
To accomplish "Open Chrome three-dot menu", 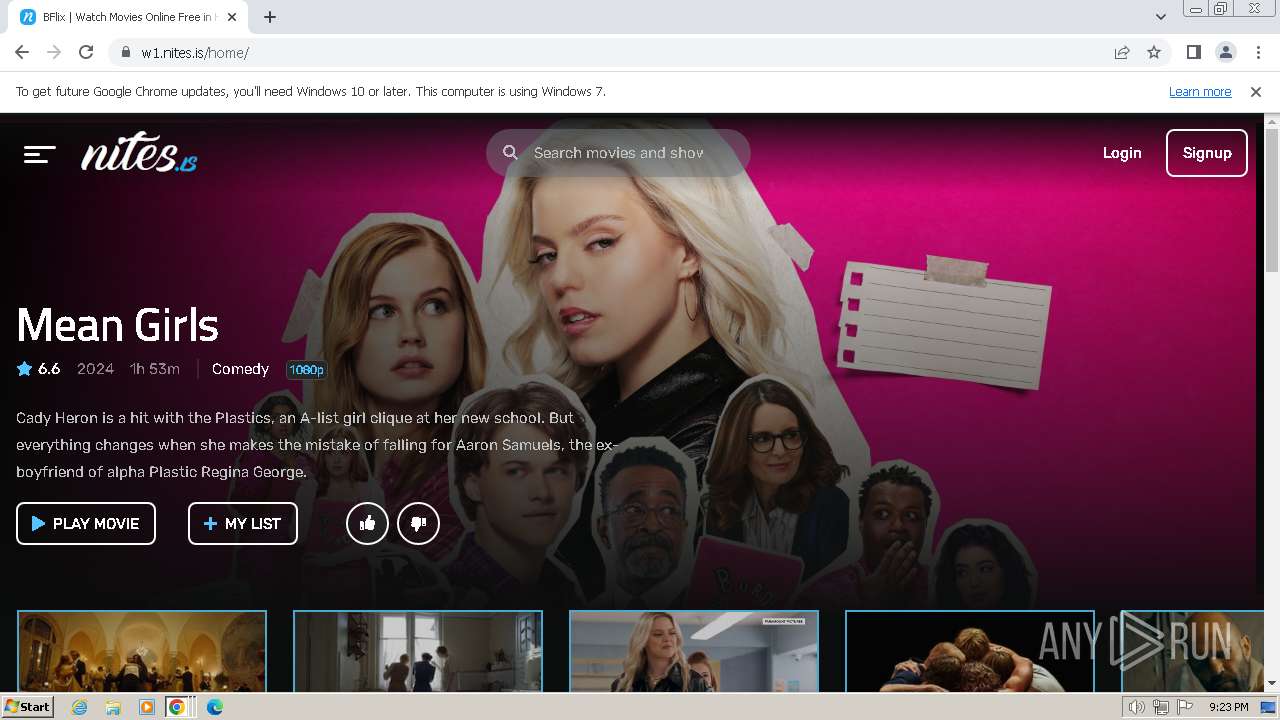I will pos(1257,52).
